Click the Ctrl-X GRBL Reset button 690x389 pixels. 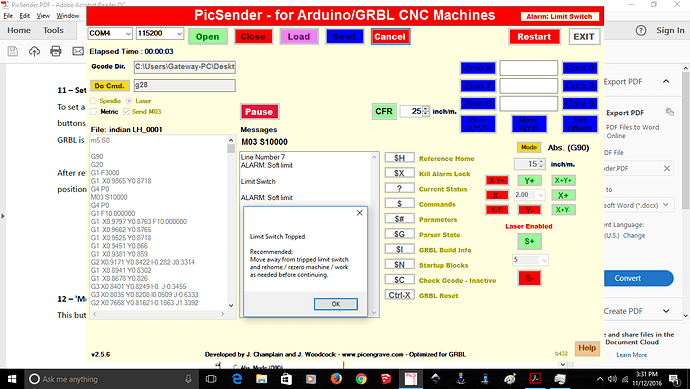[399, 295]
